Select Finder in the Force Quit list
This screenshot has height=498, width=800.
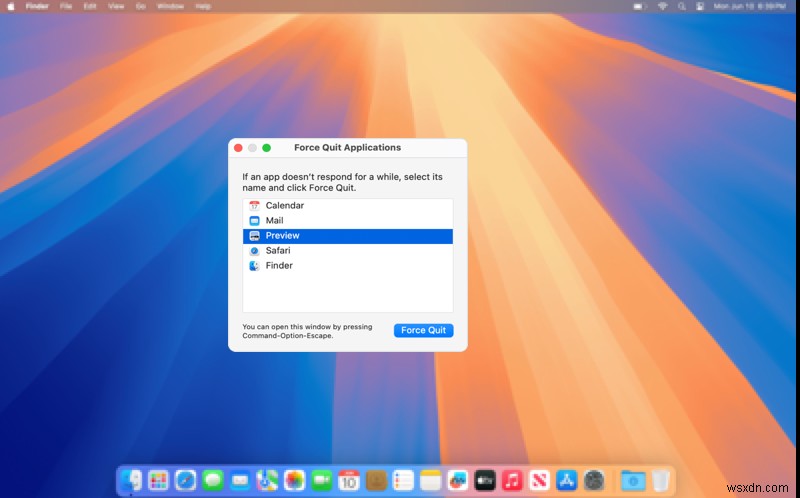click(x=347, y=266)
